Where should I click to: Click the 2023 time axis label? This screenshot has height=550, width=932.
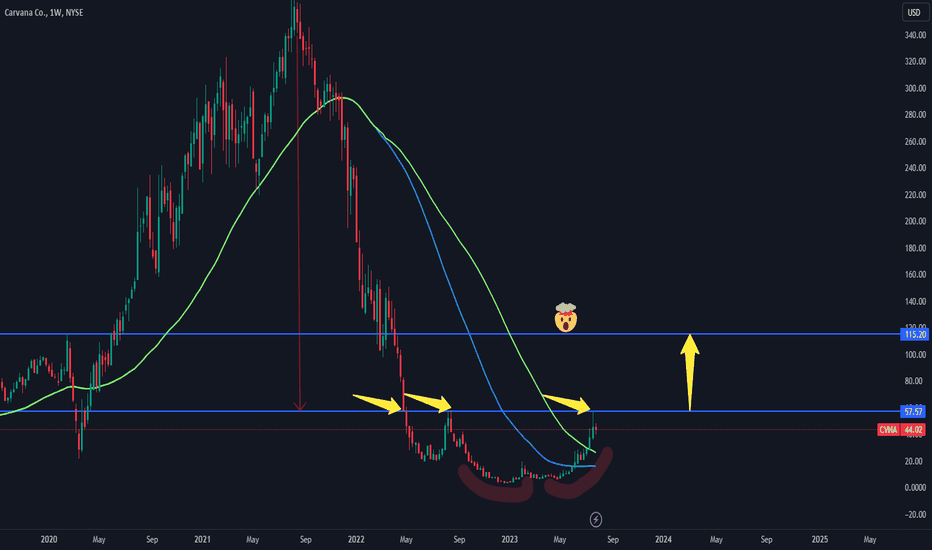(509, 540)
